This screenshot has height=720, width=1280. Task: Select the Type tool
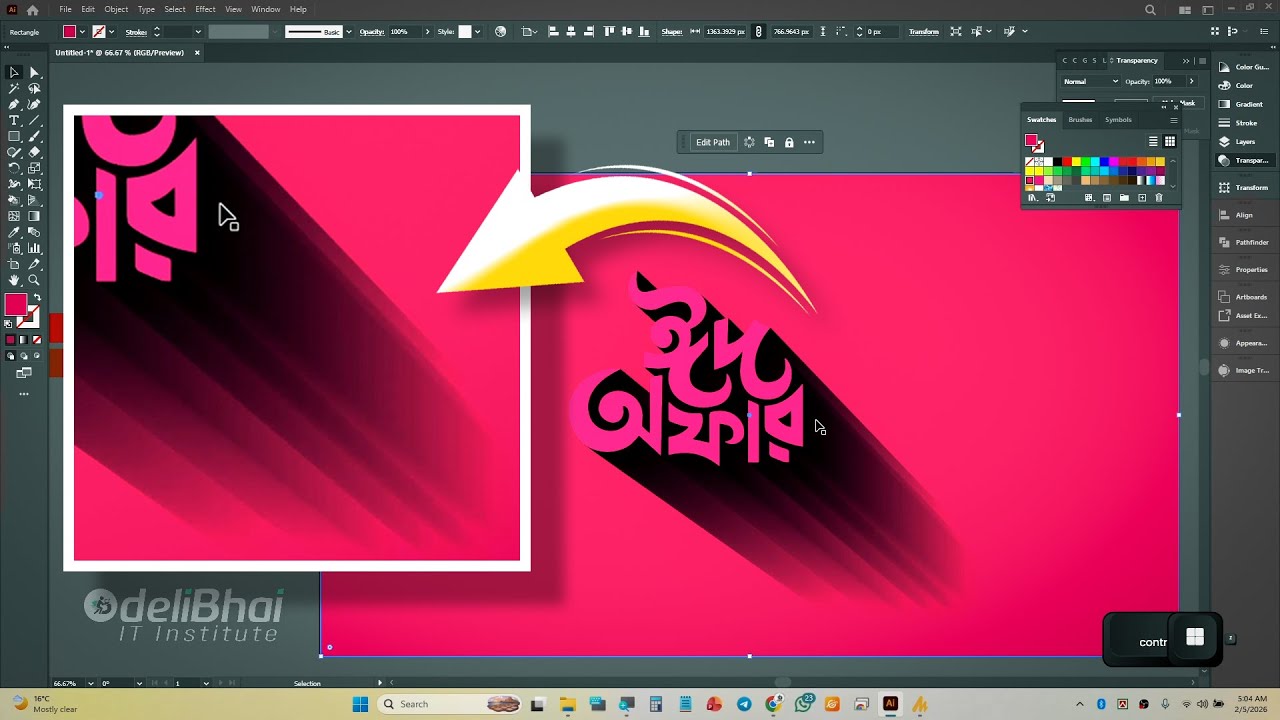tap(14, 120)
